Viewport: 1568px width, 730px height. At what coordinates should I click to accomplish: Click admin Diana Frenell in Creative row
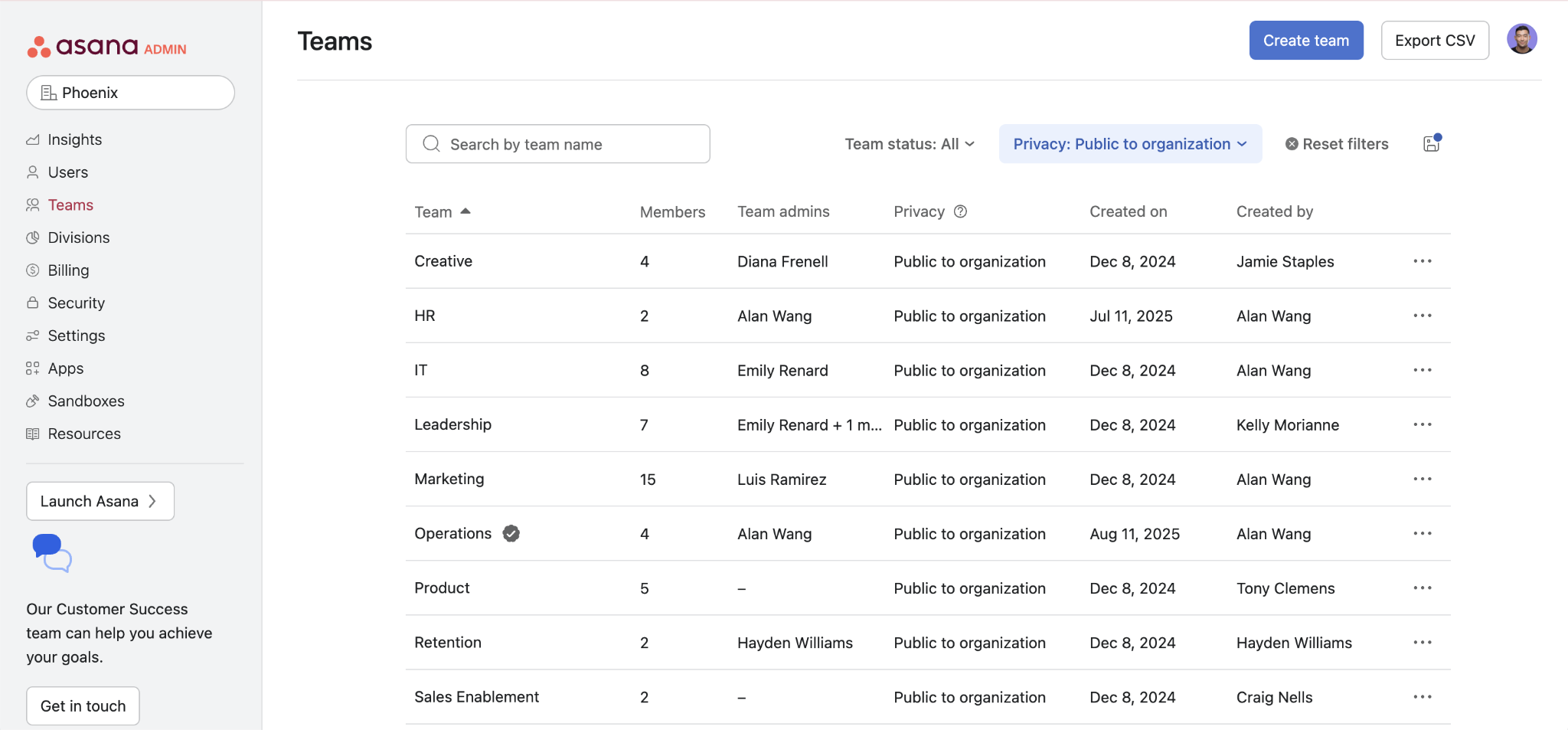pos(782,261)
